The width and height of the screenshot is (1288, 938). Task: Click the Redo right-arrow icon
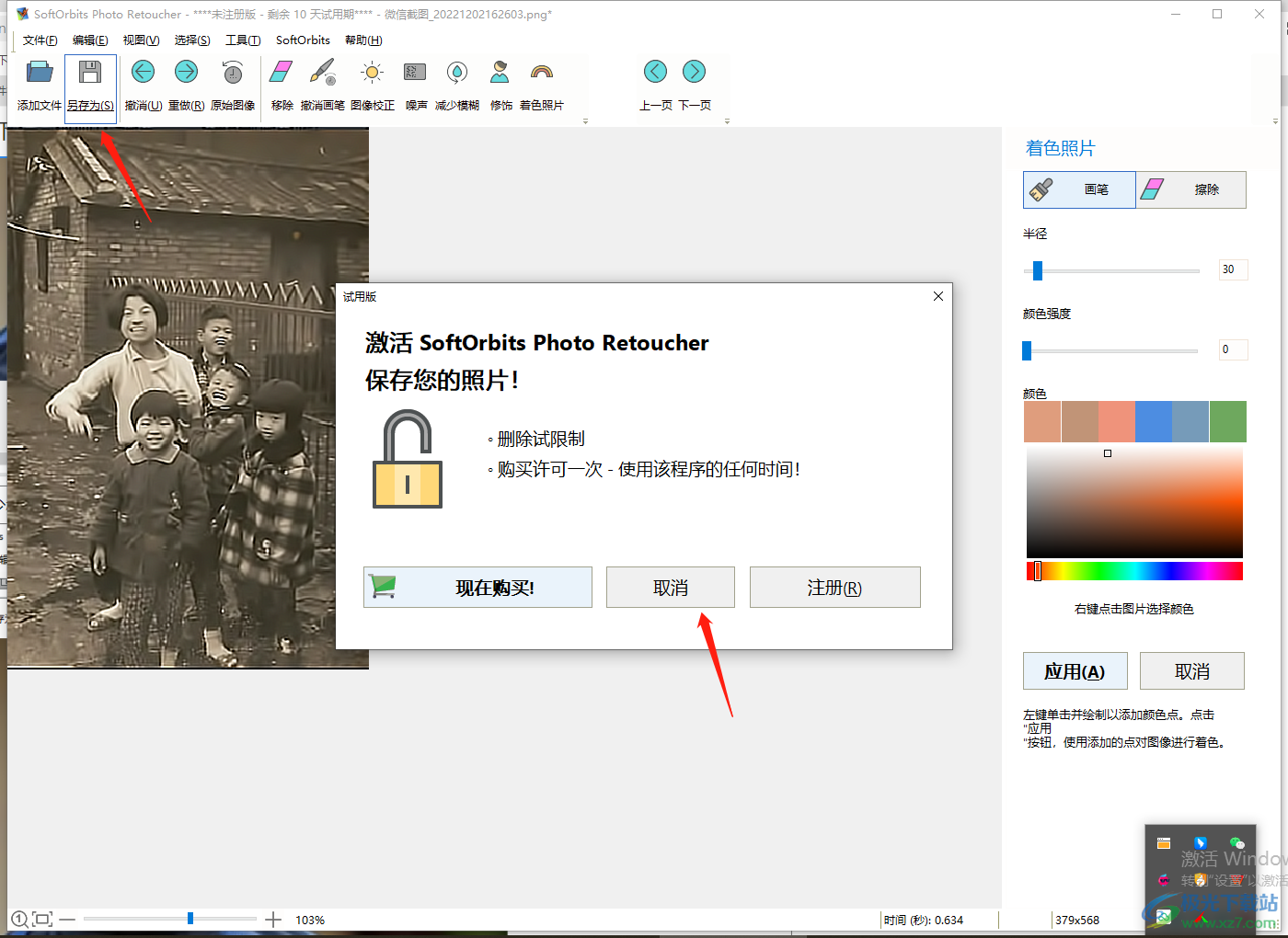click(x=186, y=72)
